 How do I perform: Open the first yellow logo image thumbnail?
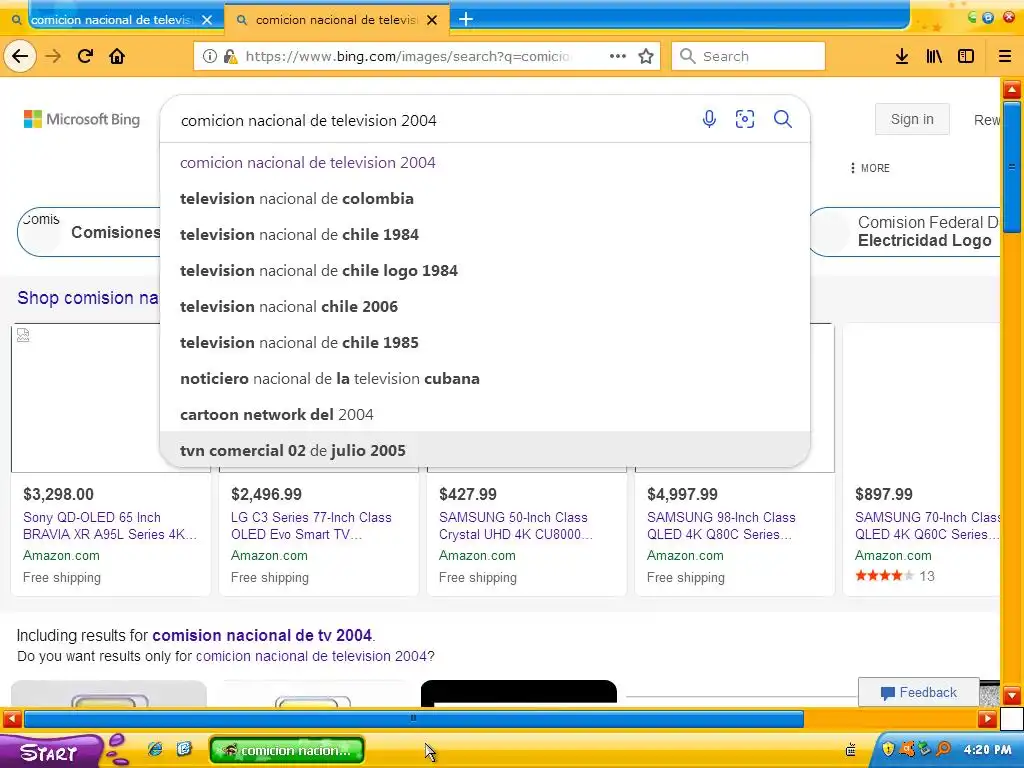click(109, 694)
